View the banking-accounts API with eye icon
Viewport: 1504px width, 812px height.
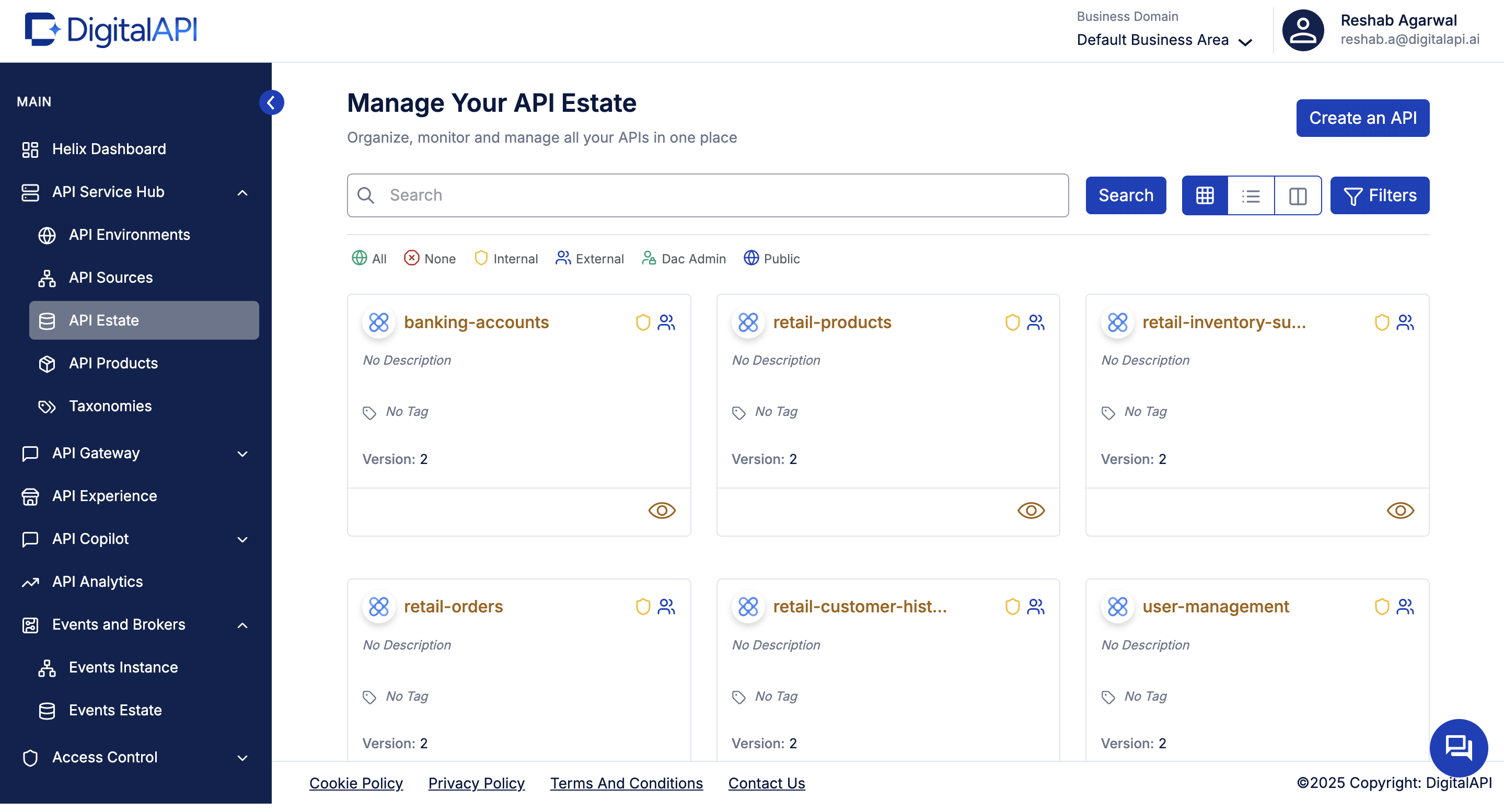662,511
